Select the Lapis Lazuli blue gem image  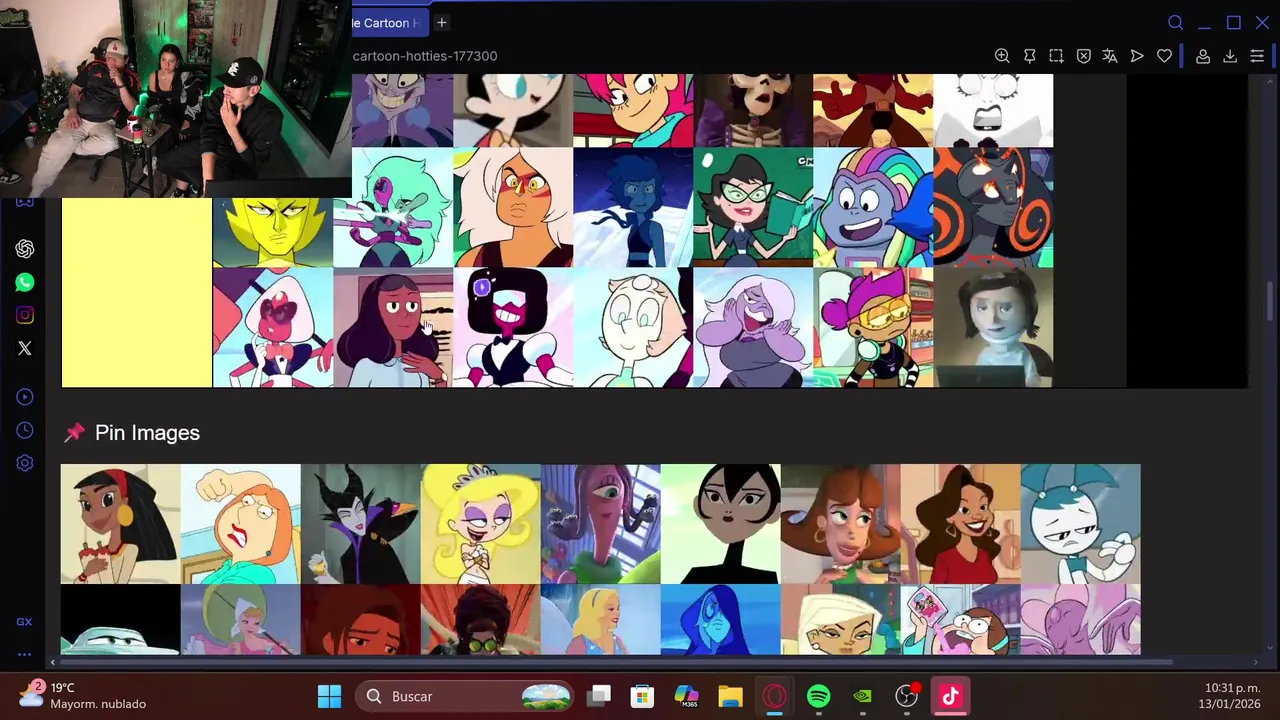point(633,208)
